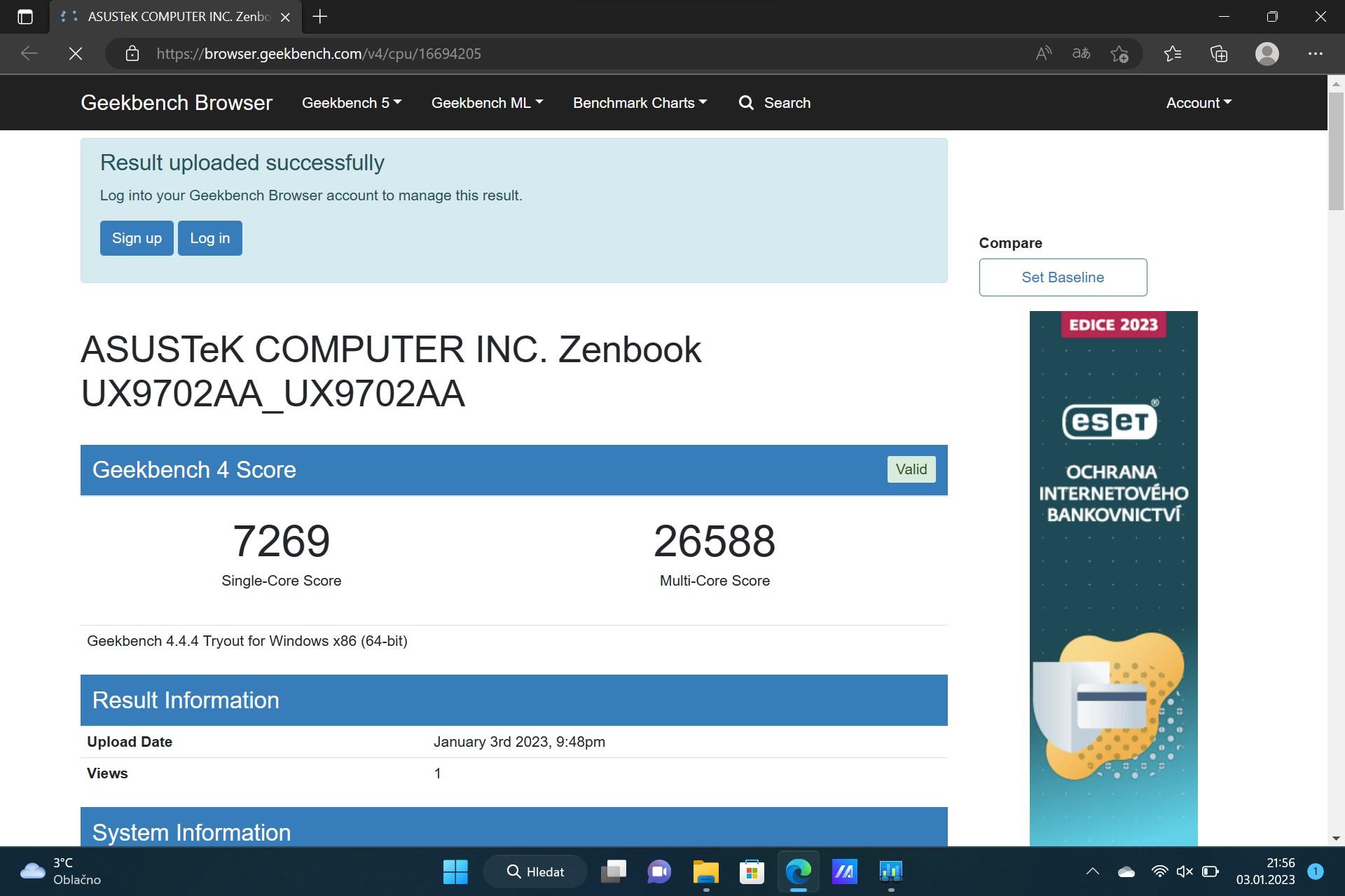Select the Geekbench 4.4.4 Tryout version text
The width and height of the screenshot is (1345, 896).
pyautogui.click(x=247, y=641)
